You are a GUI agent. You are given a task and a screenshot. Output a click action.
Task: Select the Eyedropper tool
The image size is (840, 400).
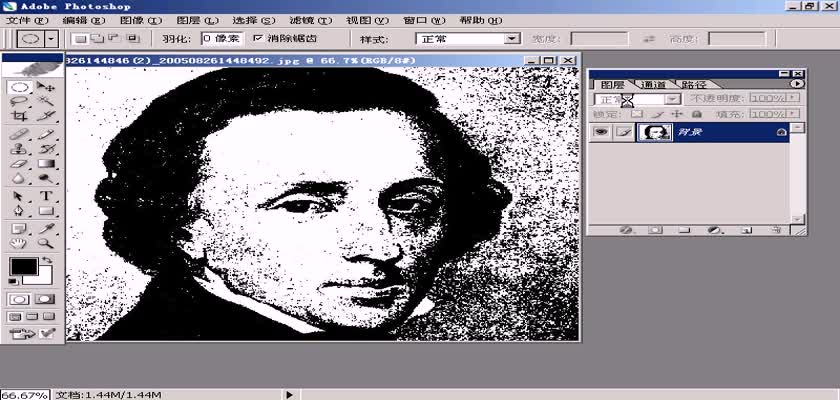tap(47, 229)
